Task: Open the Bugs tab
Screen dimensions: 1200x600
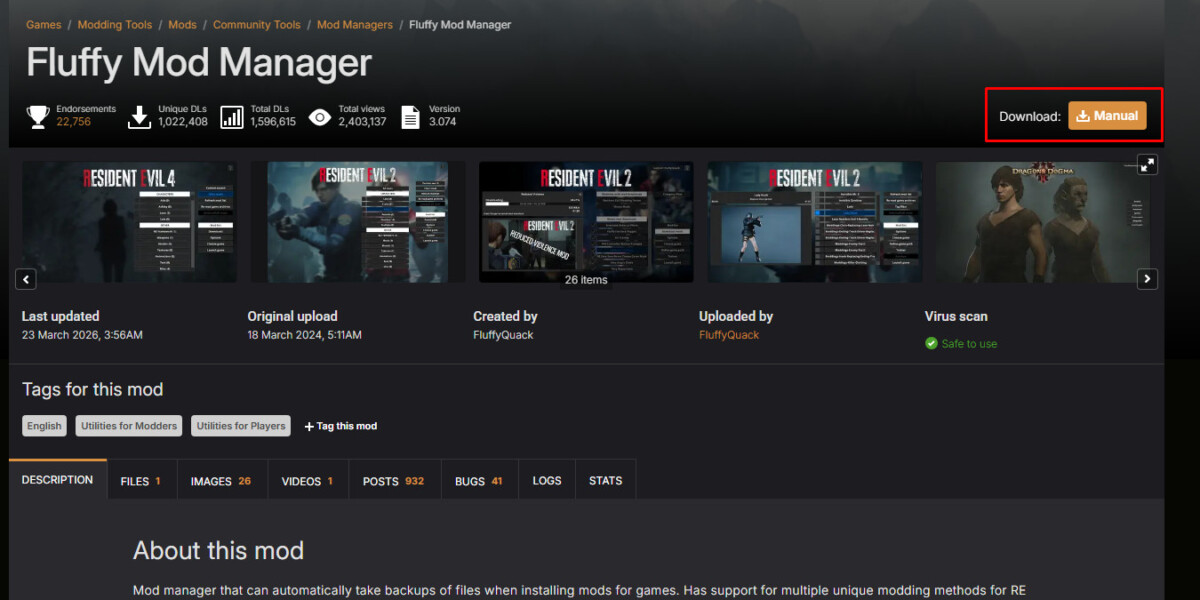Action: pos(479,481)
